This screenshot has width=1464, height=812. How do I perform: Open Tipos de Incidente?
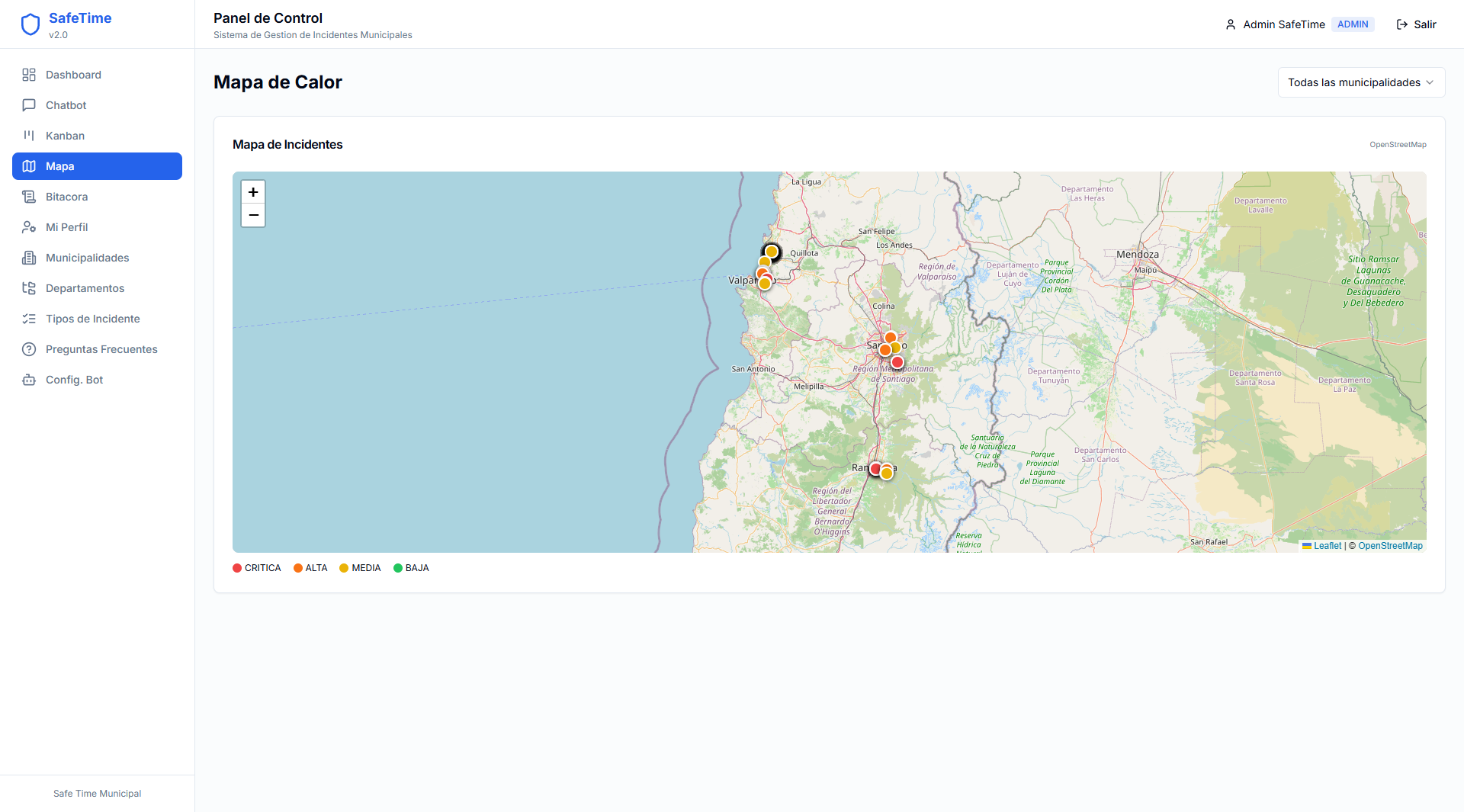tap(97, 319)
